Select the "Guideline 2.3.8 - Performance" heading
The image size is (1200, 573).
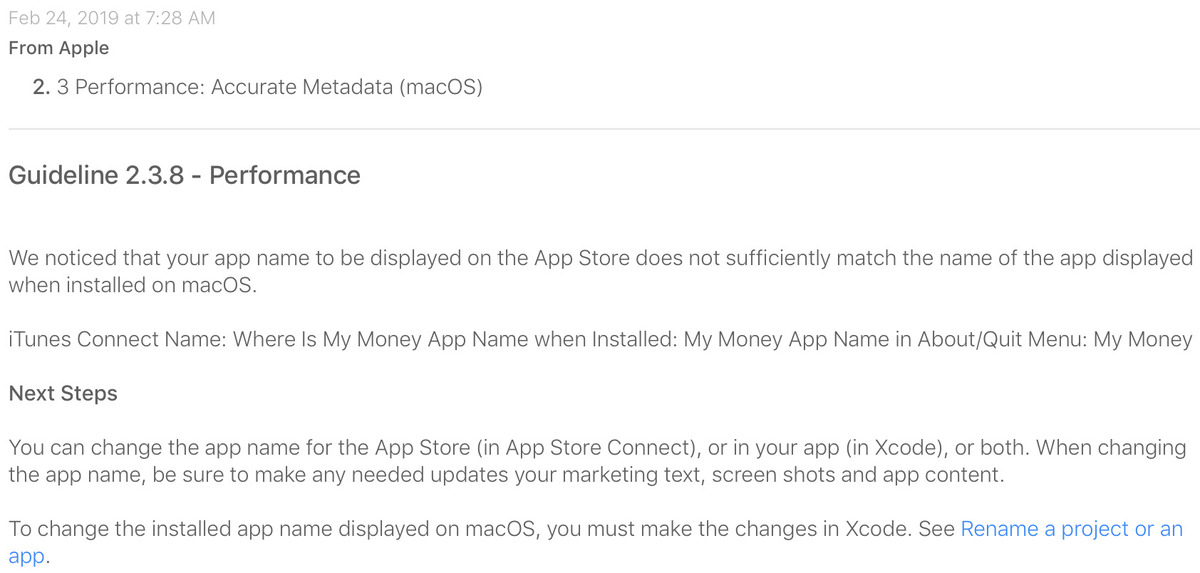tap(184, 176)
